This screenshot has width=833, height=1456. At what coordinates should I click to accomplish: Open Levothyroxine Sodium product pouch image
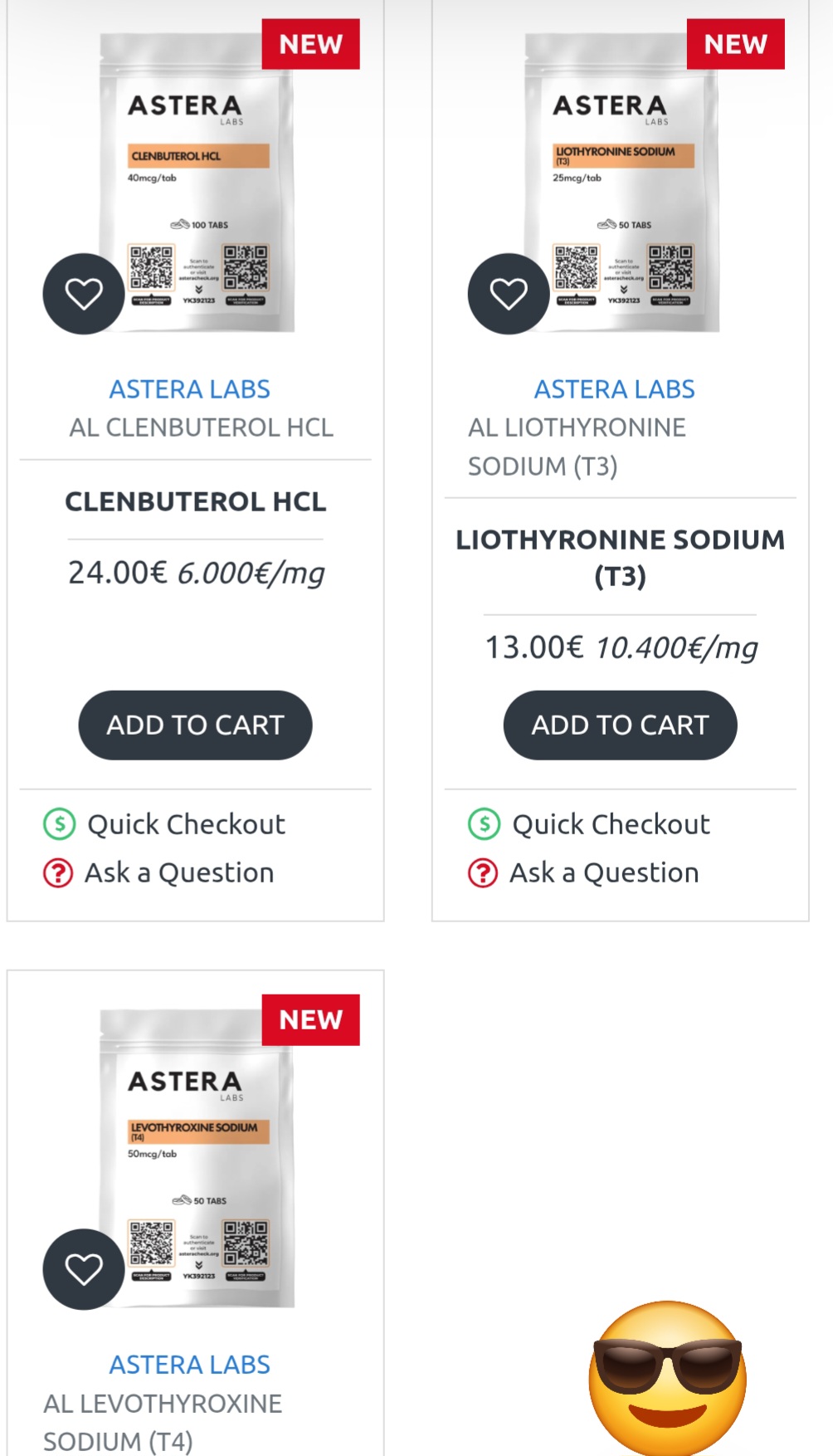[199, 1158]
